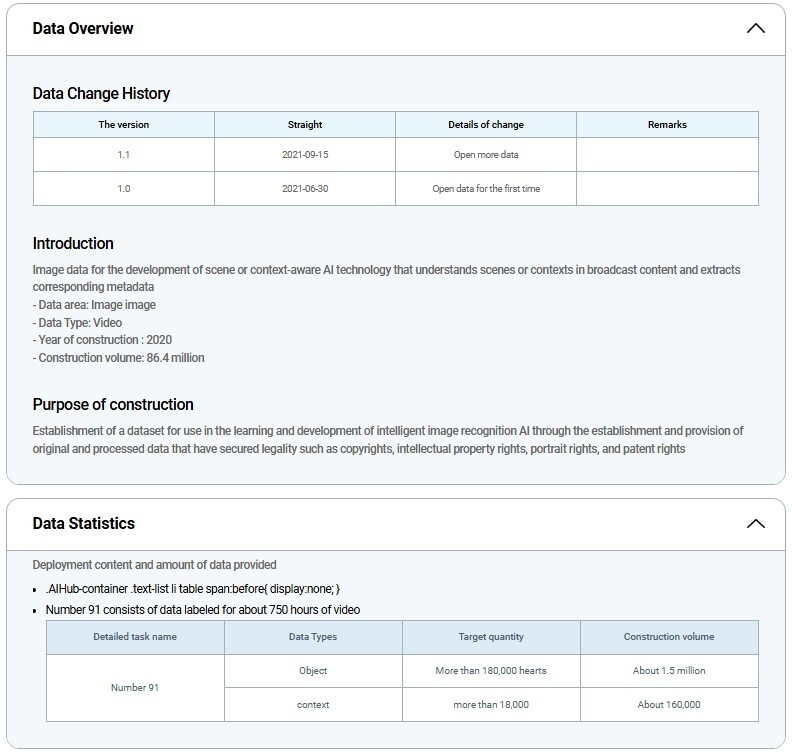Click the 2021-09-15 date cell
The height and width of the screenshot is (754, 792).
(305, 155)
